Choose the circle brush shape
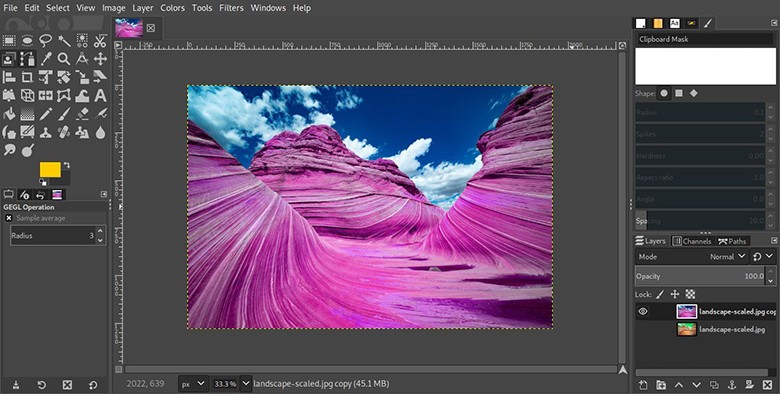The image size is (780, 394). (x=664, y=93)
